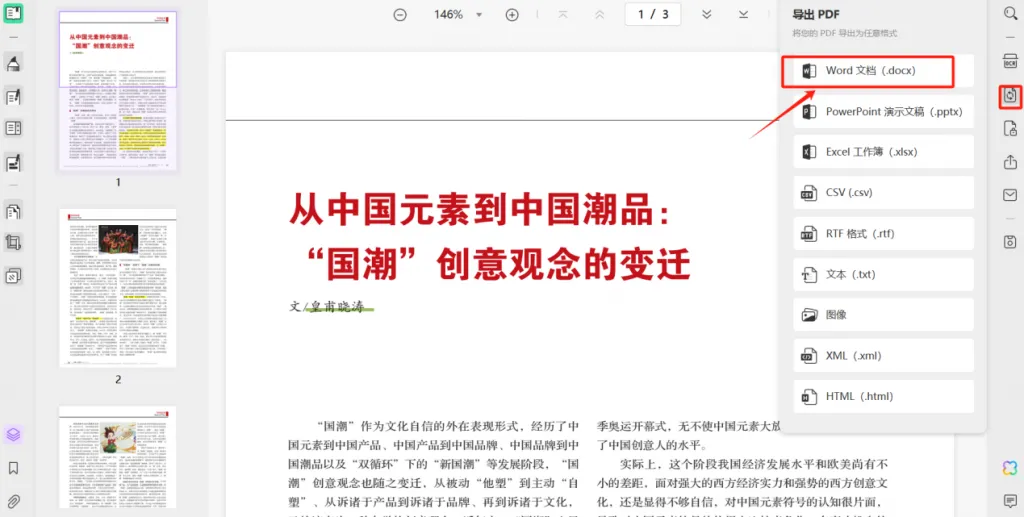Open the comments chat panel
This screenshot has height=517, width=1024.
(x=1010, y=501)
